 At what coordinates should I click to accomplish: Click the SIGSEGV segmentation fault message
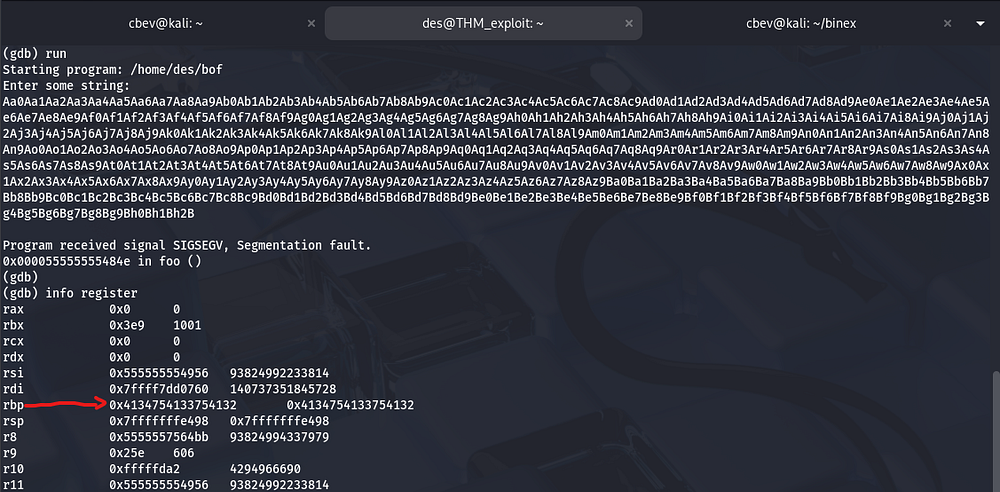(x=185, y=245)
